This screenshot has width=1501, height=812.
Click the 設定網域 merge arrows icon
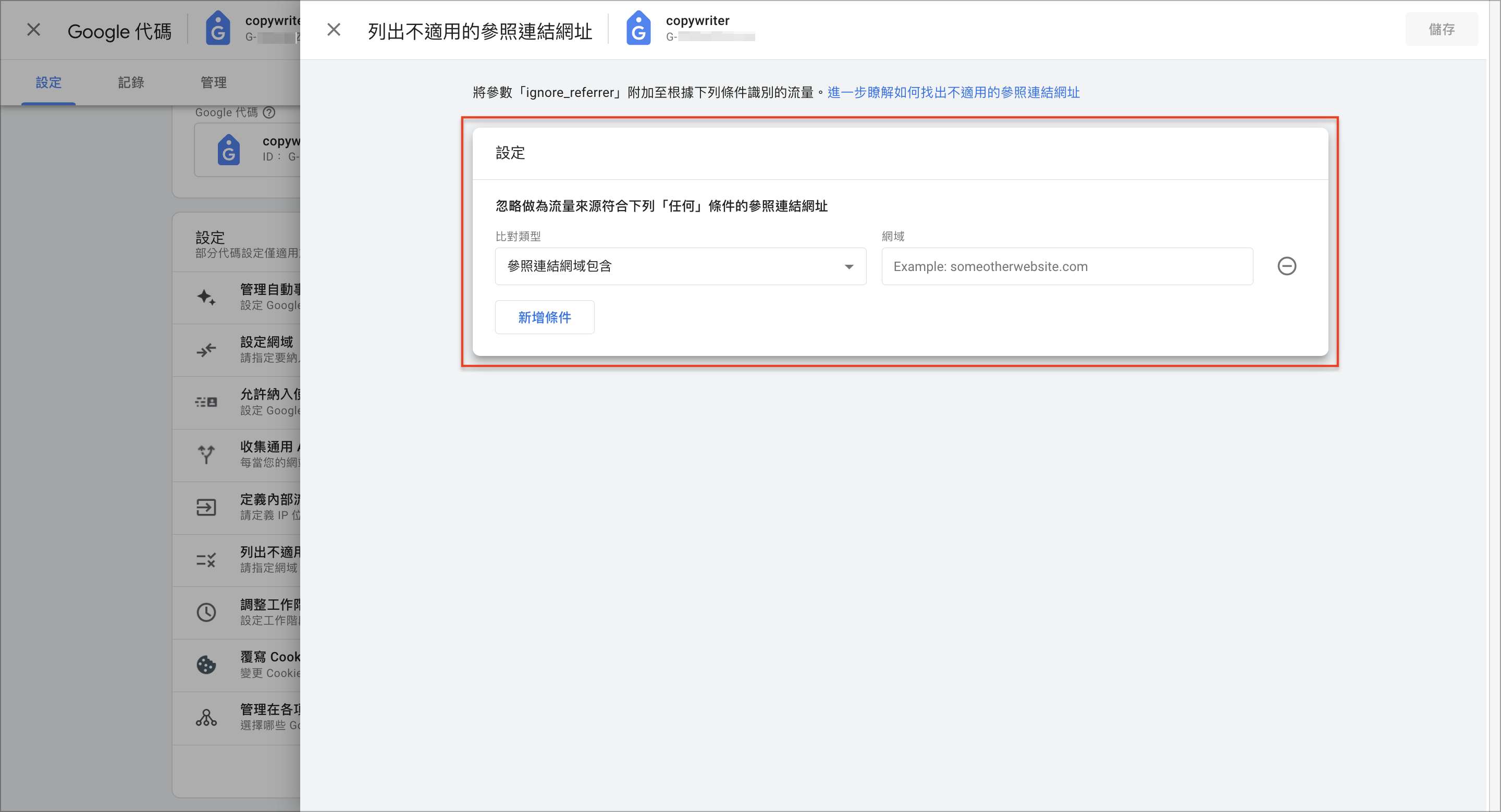click(206, 350)
